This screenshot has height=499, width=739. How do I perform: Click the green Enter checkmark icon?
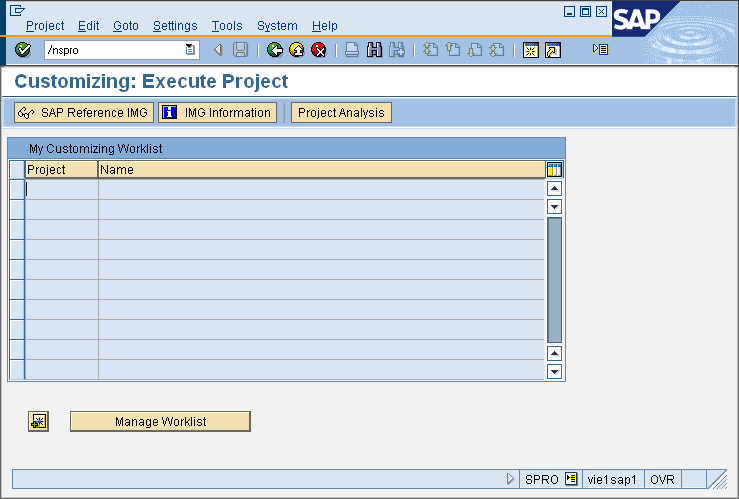[23, 50]
